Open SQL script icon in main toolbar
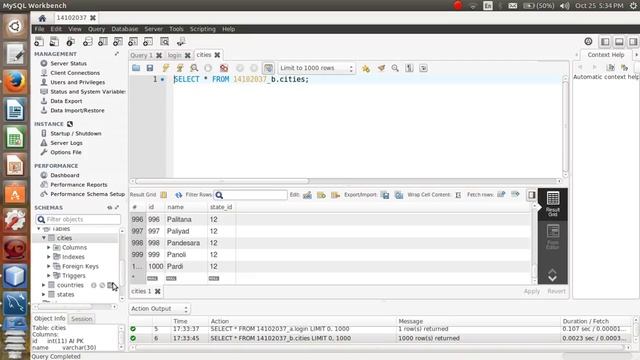This screenshot has width=640, height=360. click(x=54, y=42)
